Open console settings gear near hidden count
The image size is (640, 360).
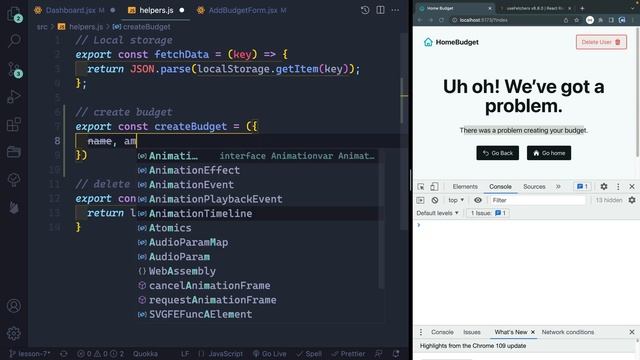click(632, 200)
